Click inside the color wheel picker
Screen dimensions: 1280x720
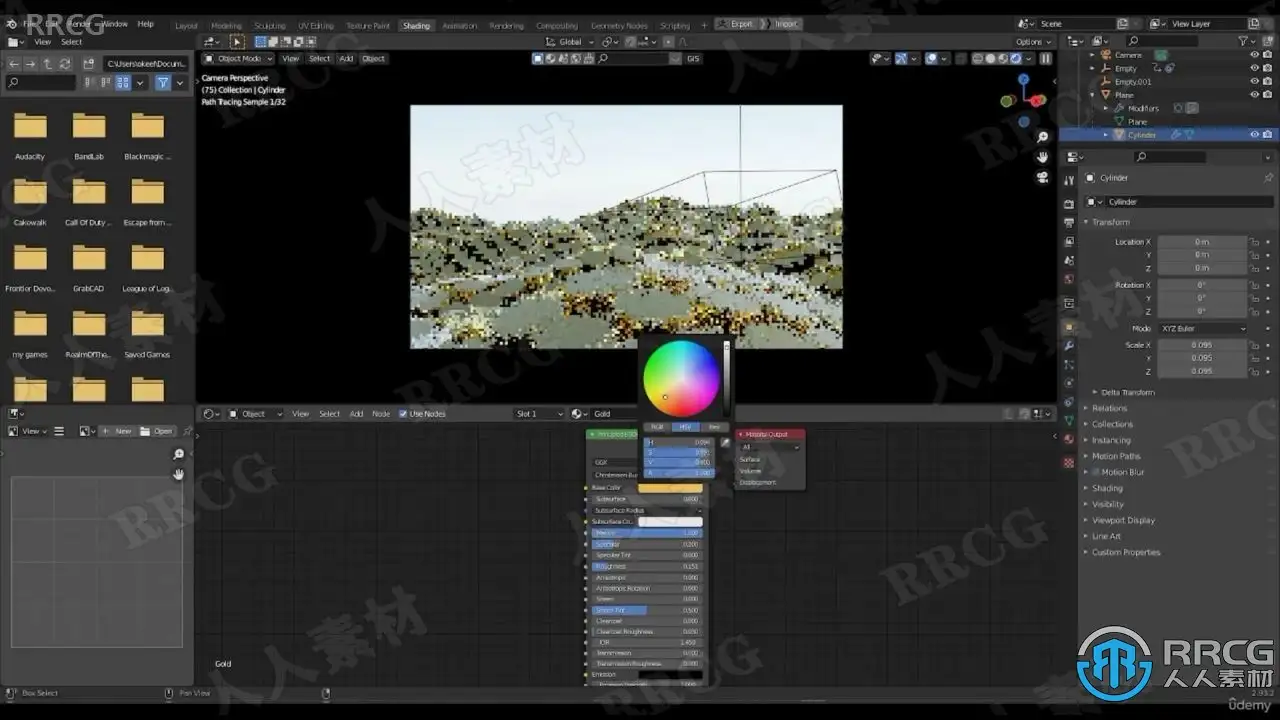[x=681, y=379]
